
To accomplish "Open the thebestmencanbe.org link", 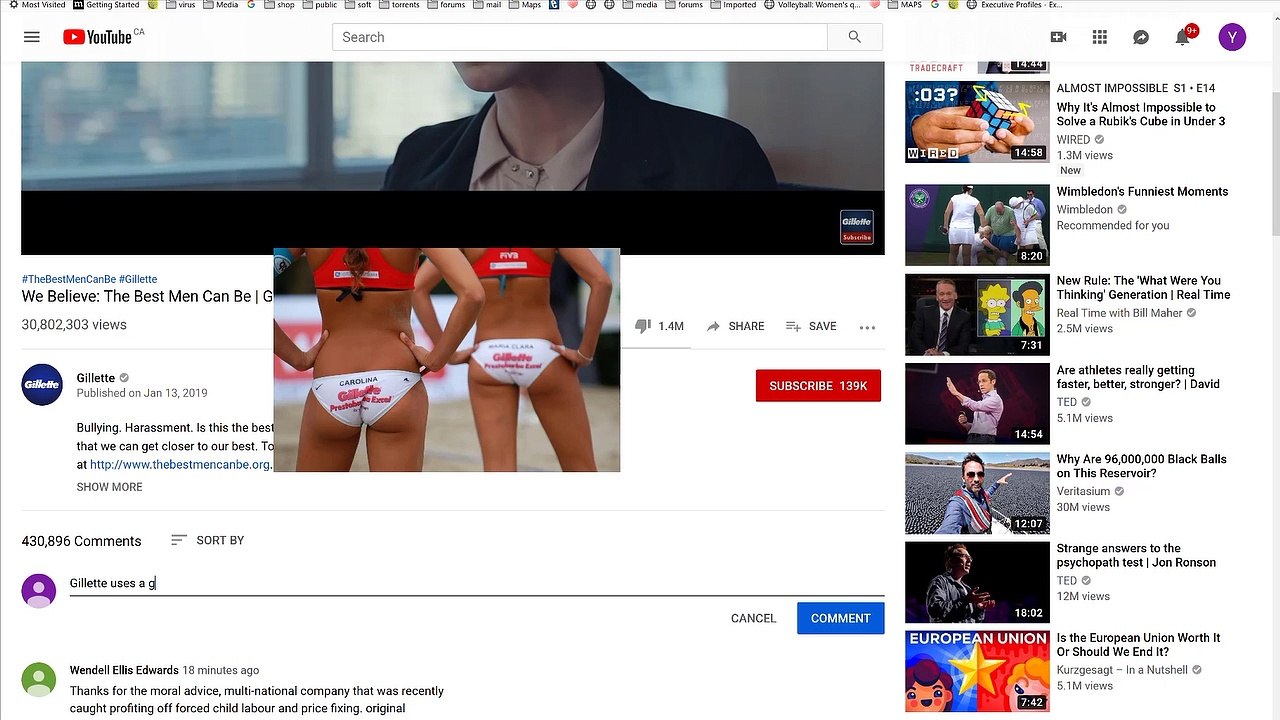I will pyautogui.click(x=180, y=464).
